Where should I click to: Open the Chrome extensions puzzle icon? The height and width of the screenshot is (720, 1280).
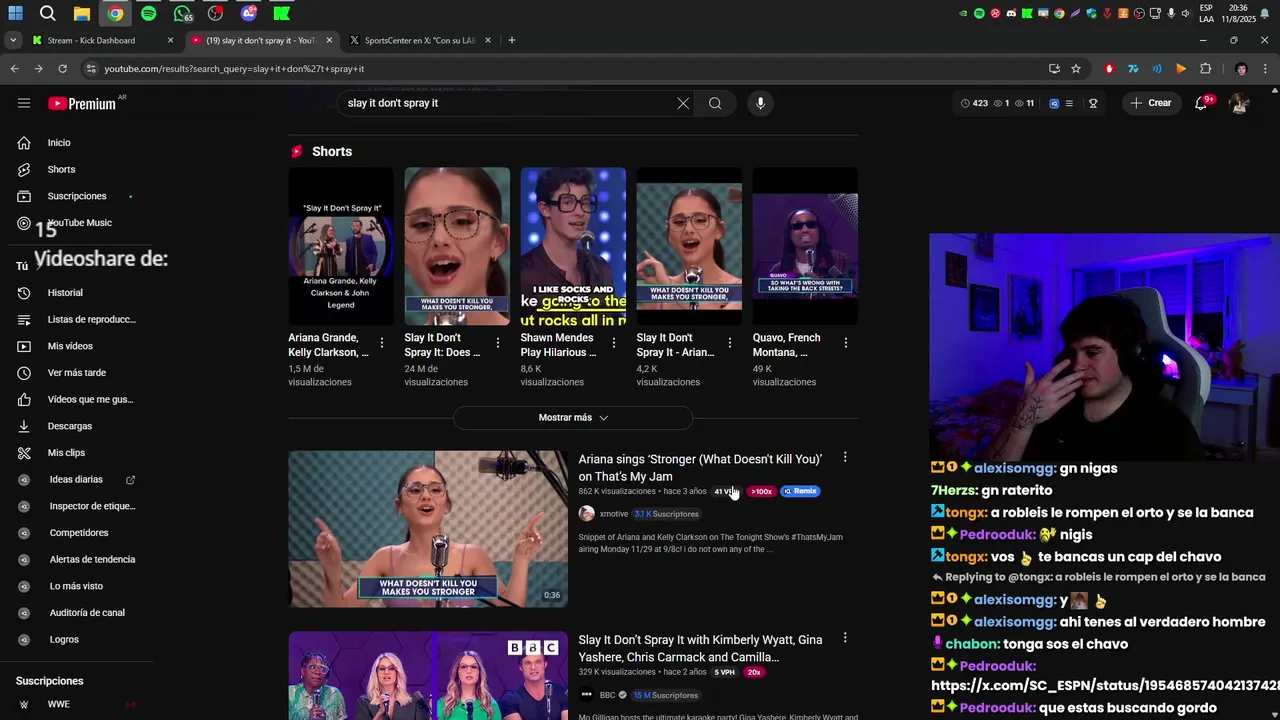[1206, 69]
